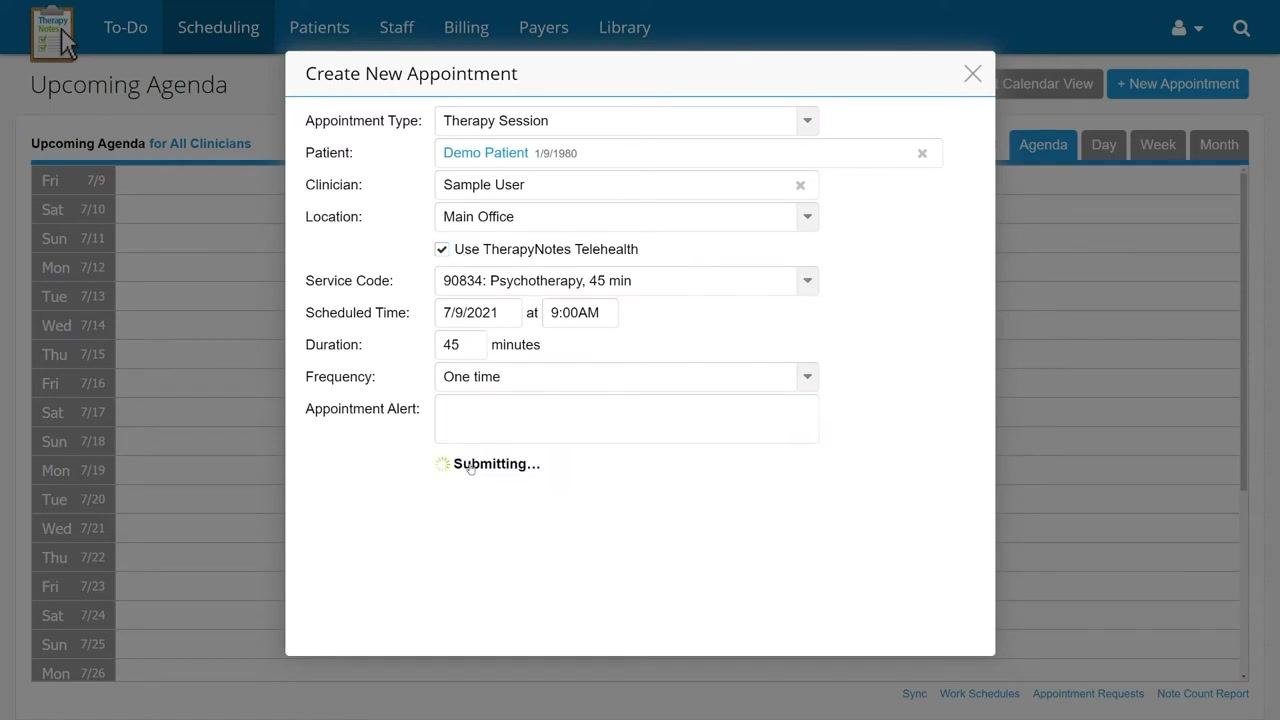Select the Thu 7/15 agenda row
This screenshot has width=1280, height=720.
pyautogui.click(x=636, y=354)
